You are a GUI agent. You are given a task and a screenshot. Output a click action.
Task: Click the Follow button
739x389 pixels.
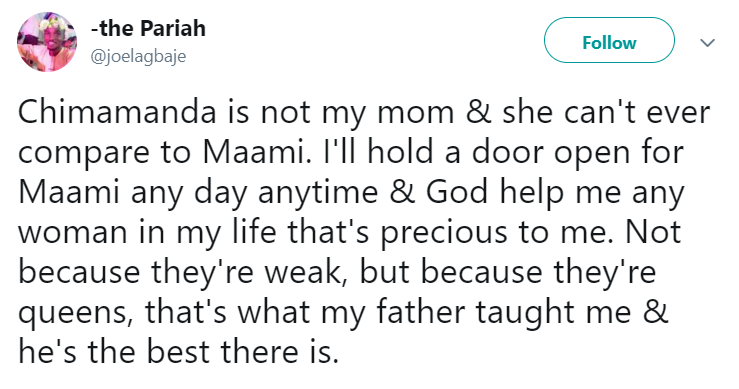[x=609, y=40]
